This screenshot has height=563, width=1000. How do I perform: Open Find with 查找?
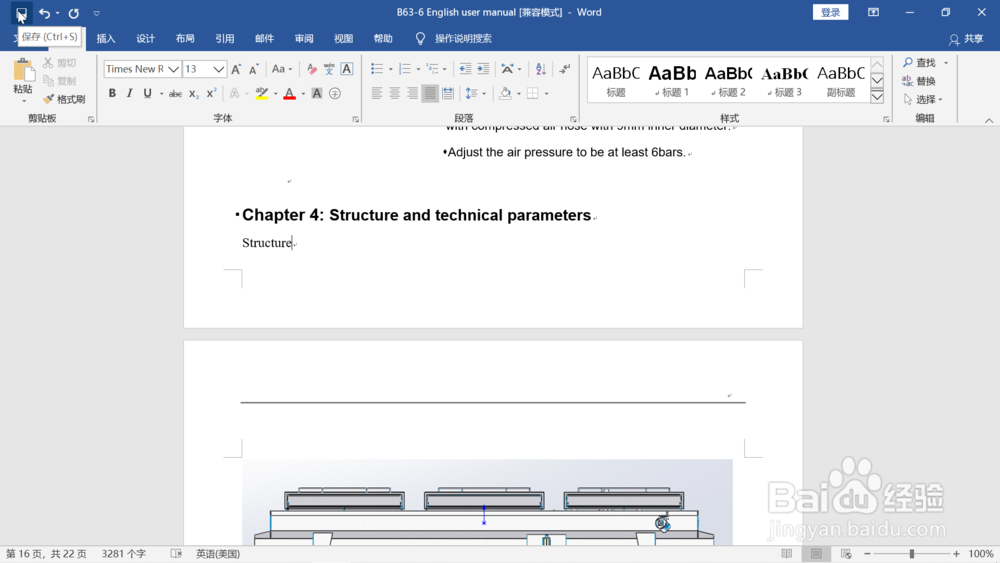pos(920,62)
